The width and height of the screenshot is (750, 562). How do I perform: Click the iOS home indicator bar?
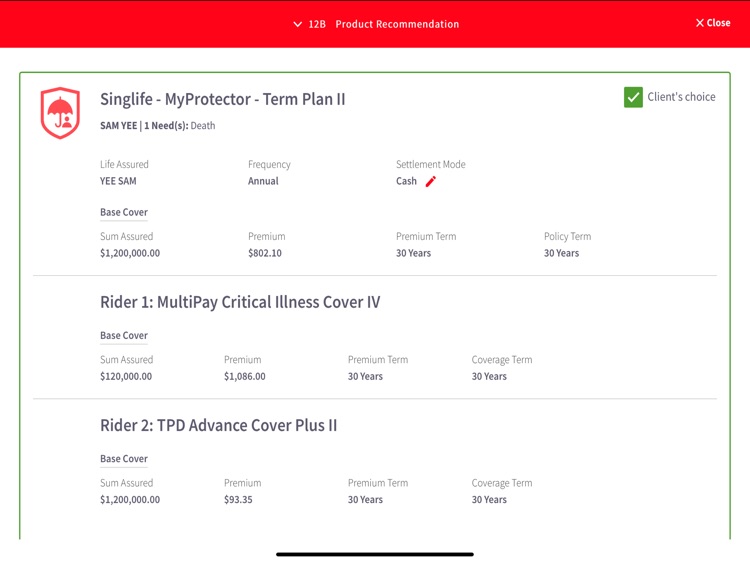click(x=375, y=554)
